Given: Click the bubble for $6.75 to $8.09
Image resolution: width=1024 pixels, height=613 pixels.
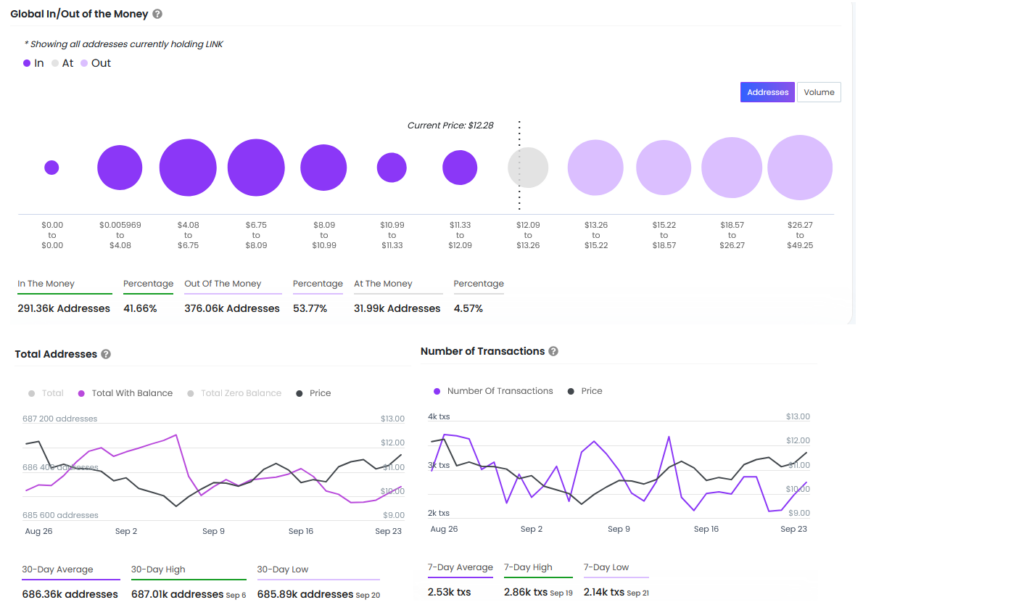Looking at the screenshot, I should pos(256,167).
